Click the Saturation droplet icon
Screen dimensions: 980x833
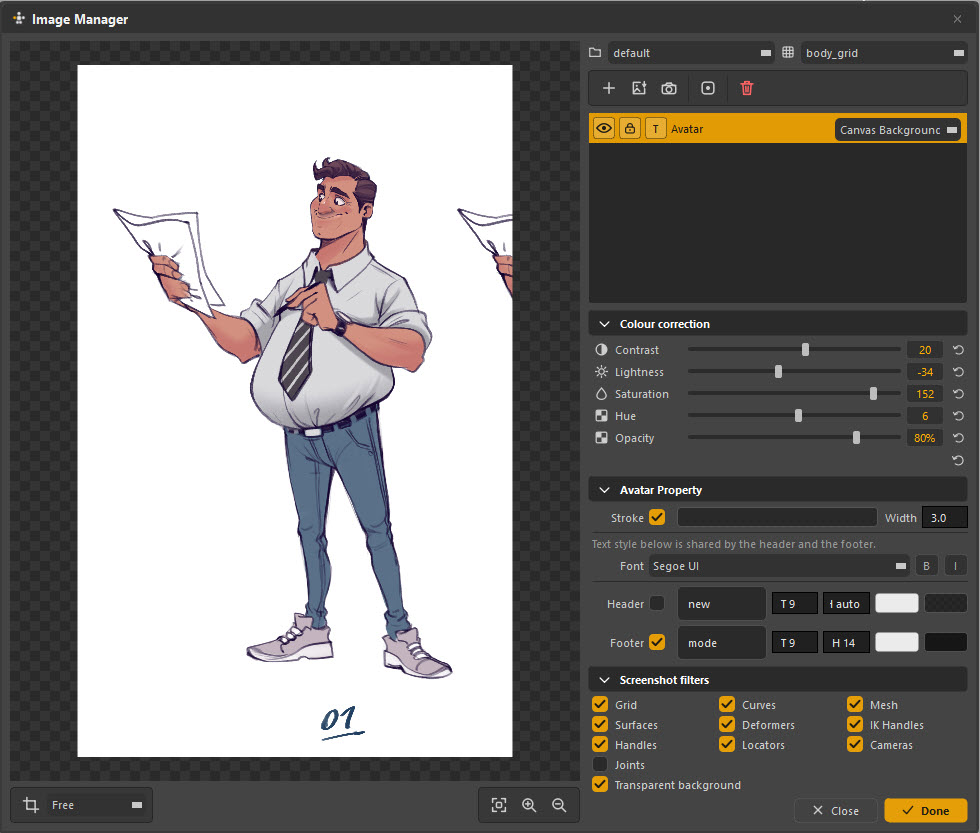(x=601, y=394)
